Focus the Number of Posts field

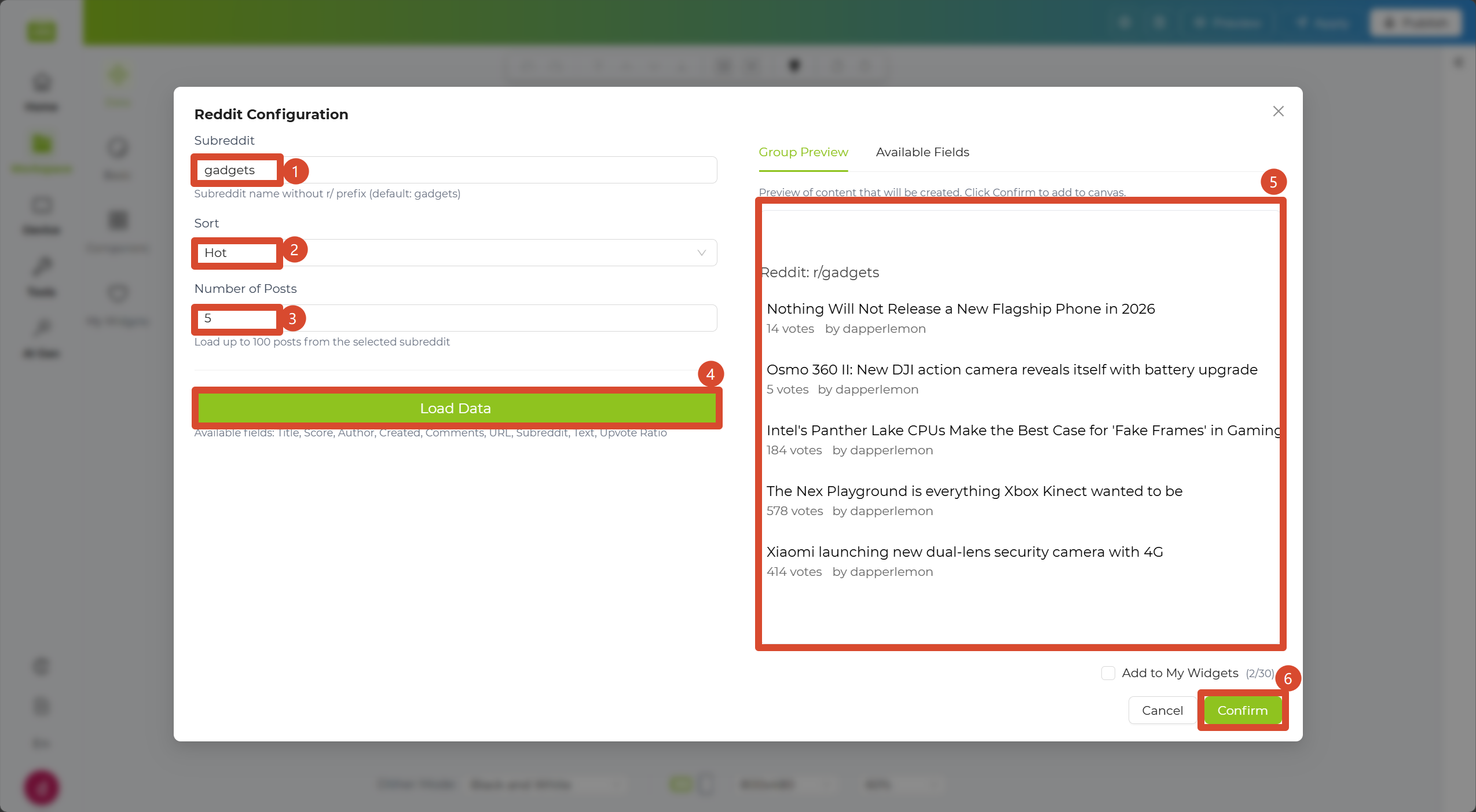click(456, 318)
